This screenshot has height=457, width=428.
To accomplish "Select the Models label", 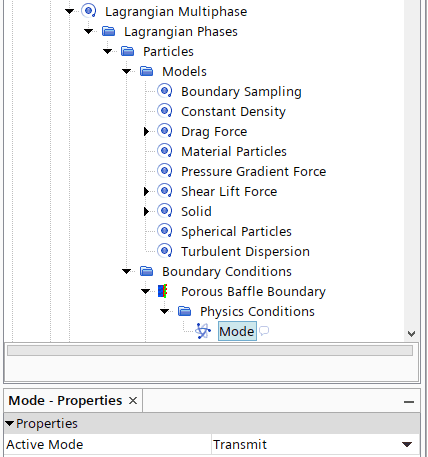I will (184, 72).
